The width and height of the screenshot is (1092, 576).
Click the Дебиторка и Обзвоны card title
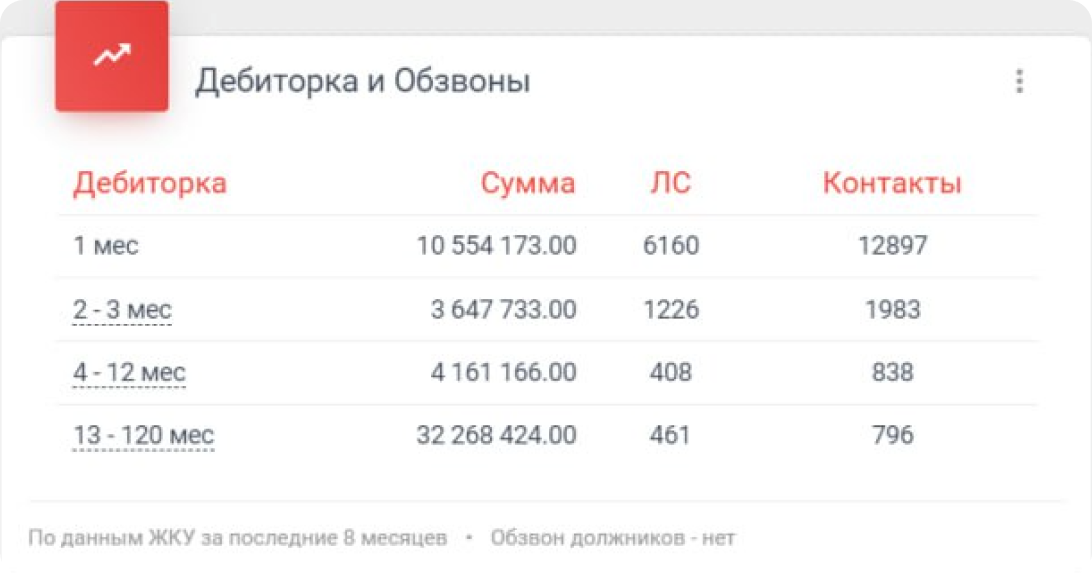click(363, 81)
